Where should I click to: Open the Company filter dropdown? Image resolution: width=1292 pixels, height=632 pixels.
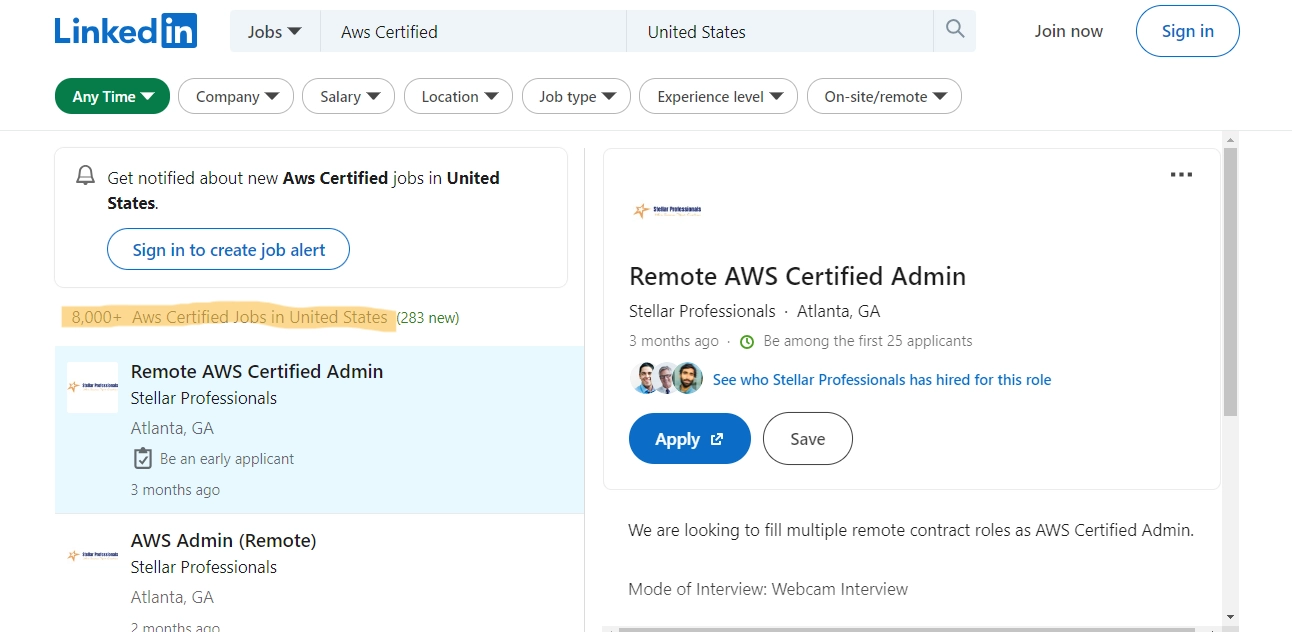pos(235,96)
